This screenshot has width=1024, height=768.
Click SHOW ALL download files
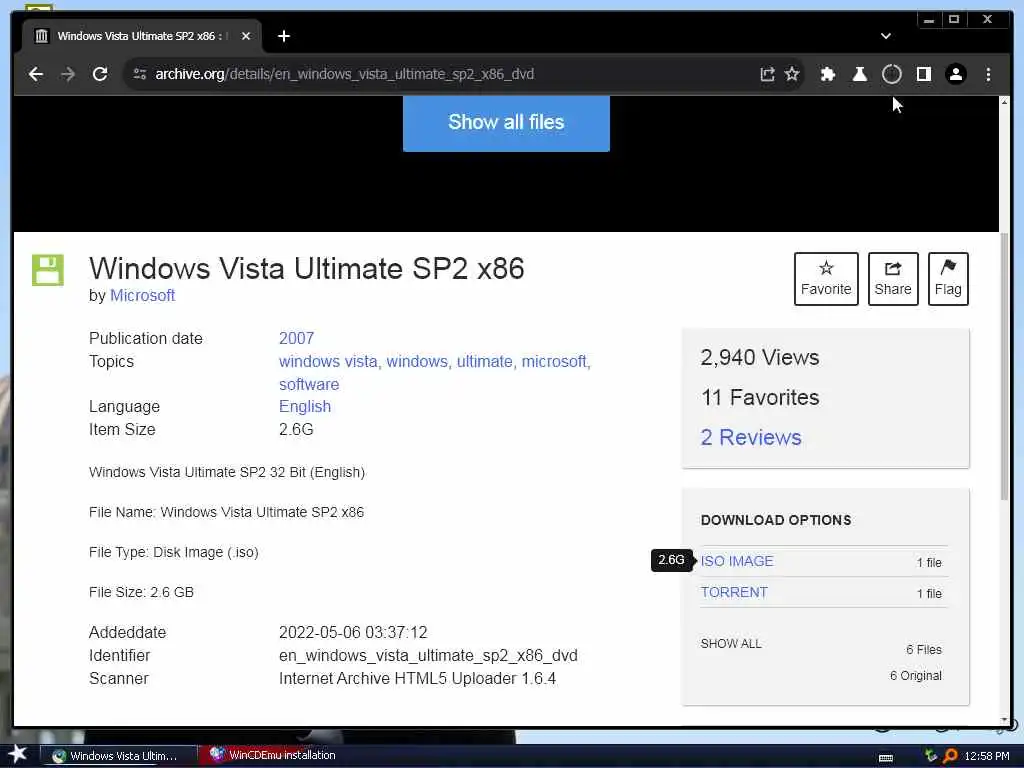click(731, 643)
